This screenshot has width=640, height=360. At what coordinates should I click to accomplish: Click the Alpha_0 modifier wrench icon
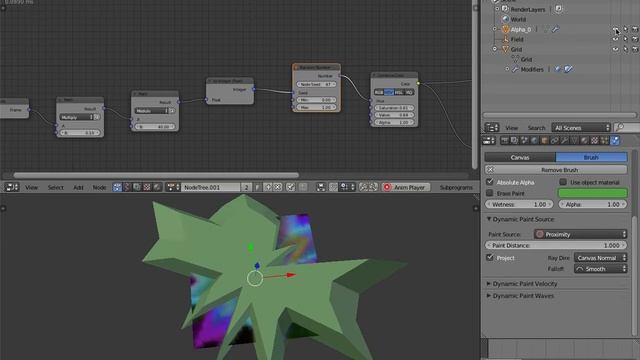coord(556,29)
